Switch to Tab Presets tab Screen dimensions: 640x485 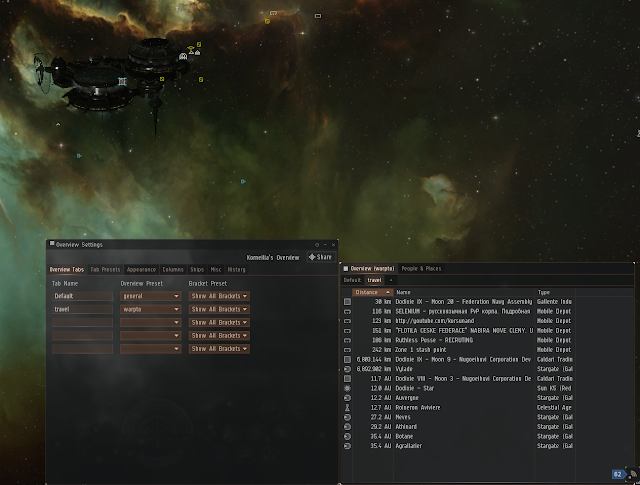(105, 269)
